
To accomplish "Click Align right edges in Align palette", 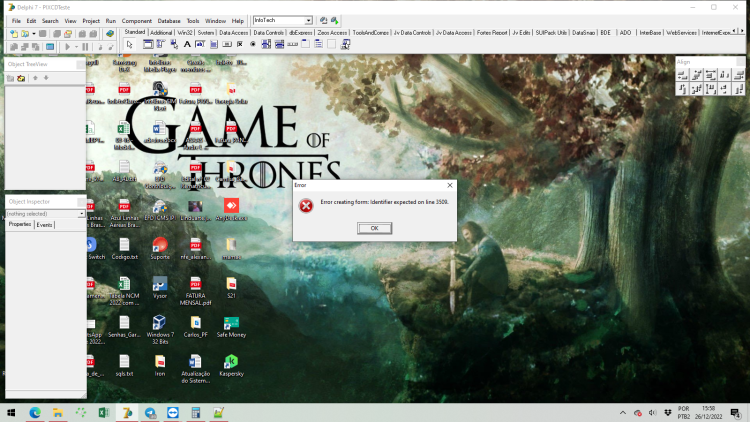I will [x=739, y=75].
